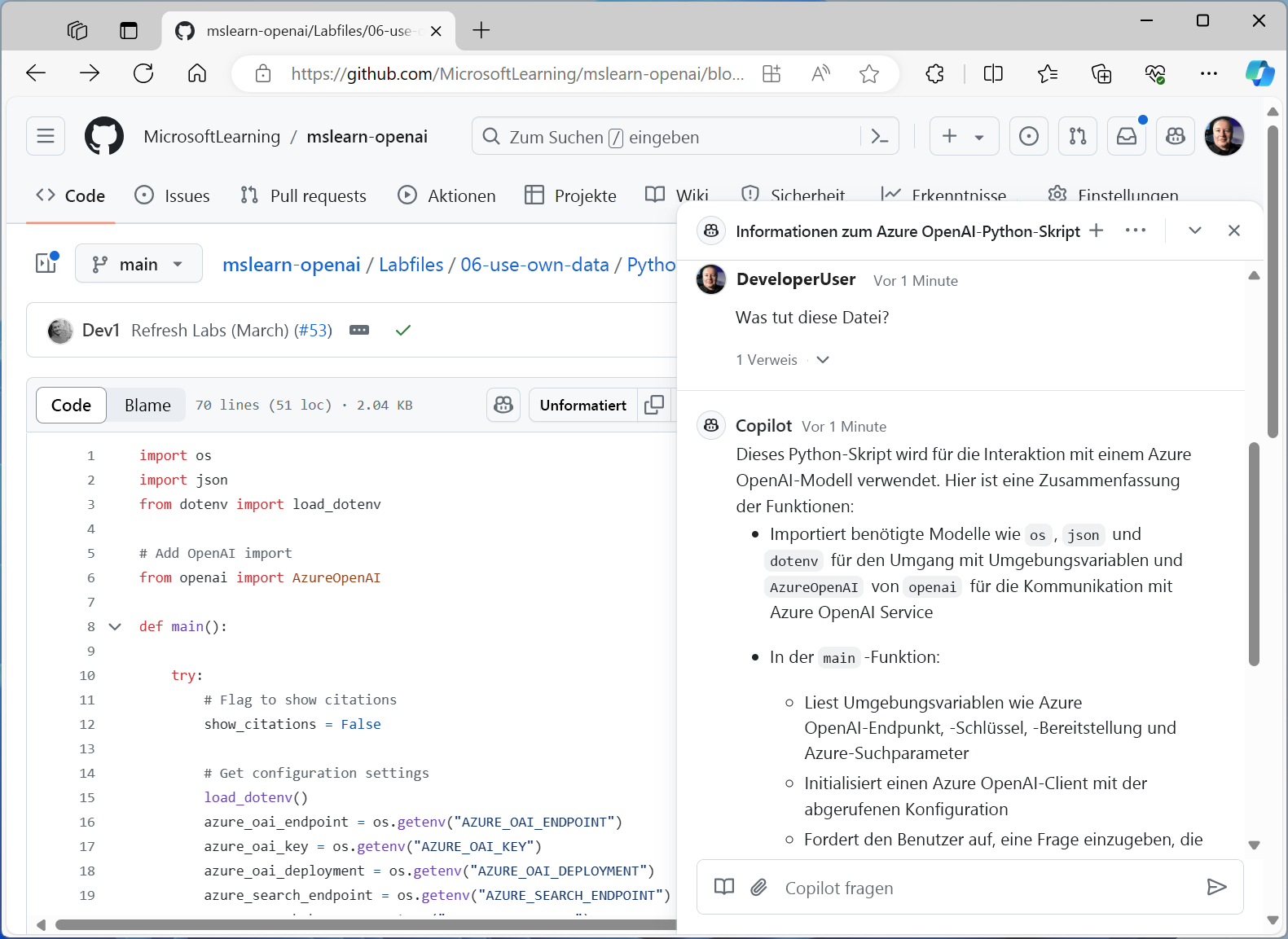Click the MicrosoftLearning organization link
The height and width of the screenshot is (939, 1288).
pos(212,137)
